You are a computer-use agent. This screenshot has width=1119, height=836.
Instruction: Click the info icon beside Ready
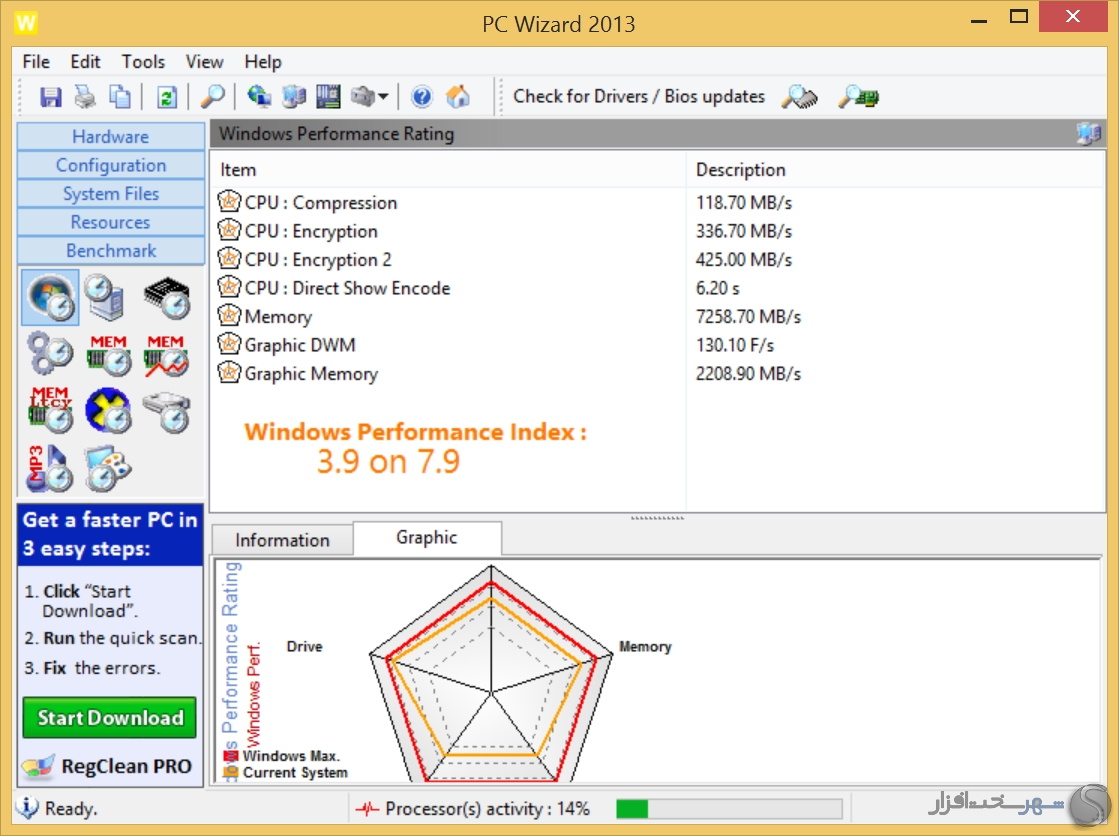[27, 807]
